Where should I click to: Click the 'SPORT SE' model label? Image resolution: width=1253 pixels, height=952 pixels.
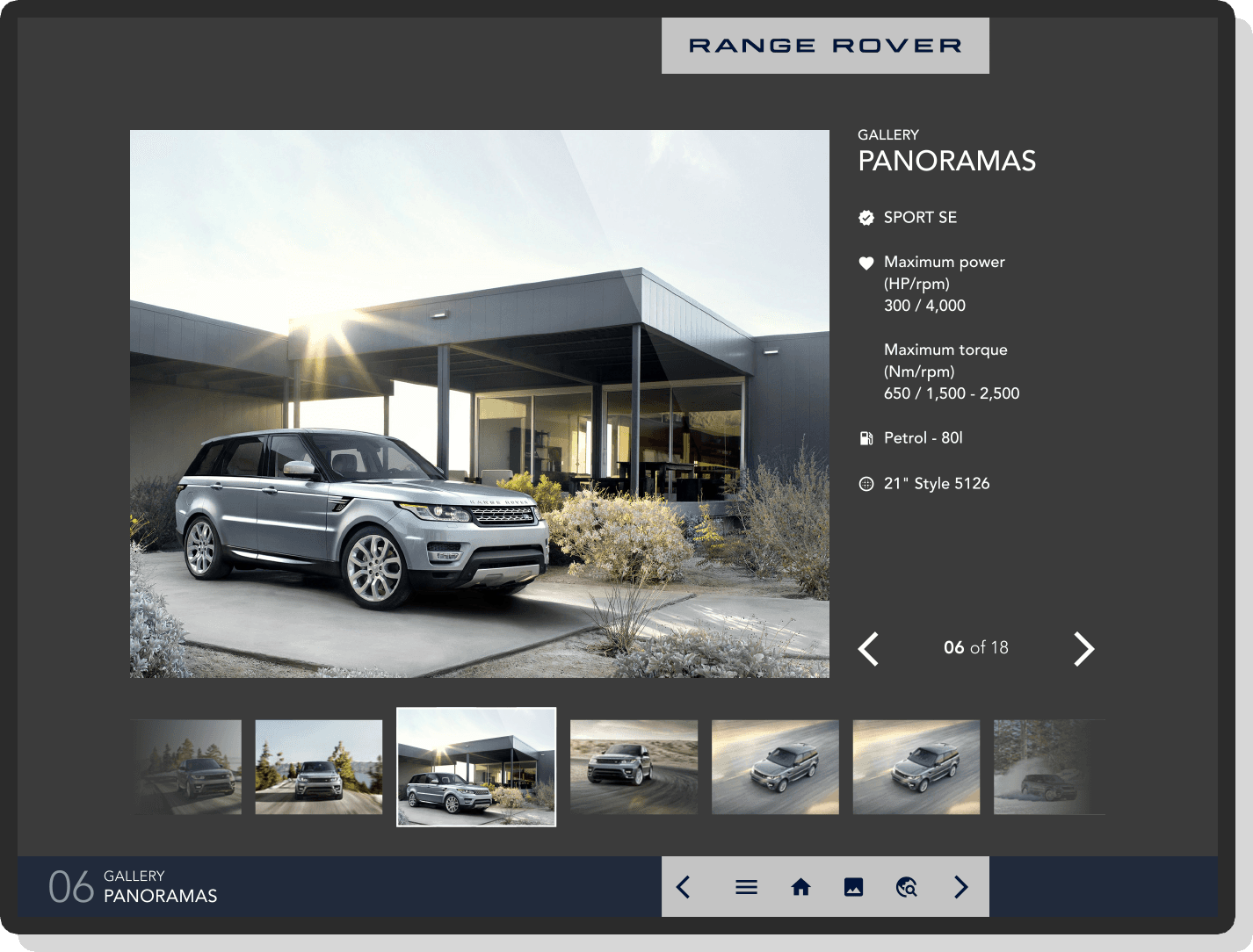coord(920,218)
